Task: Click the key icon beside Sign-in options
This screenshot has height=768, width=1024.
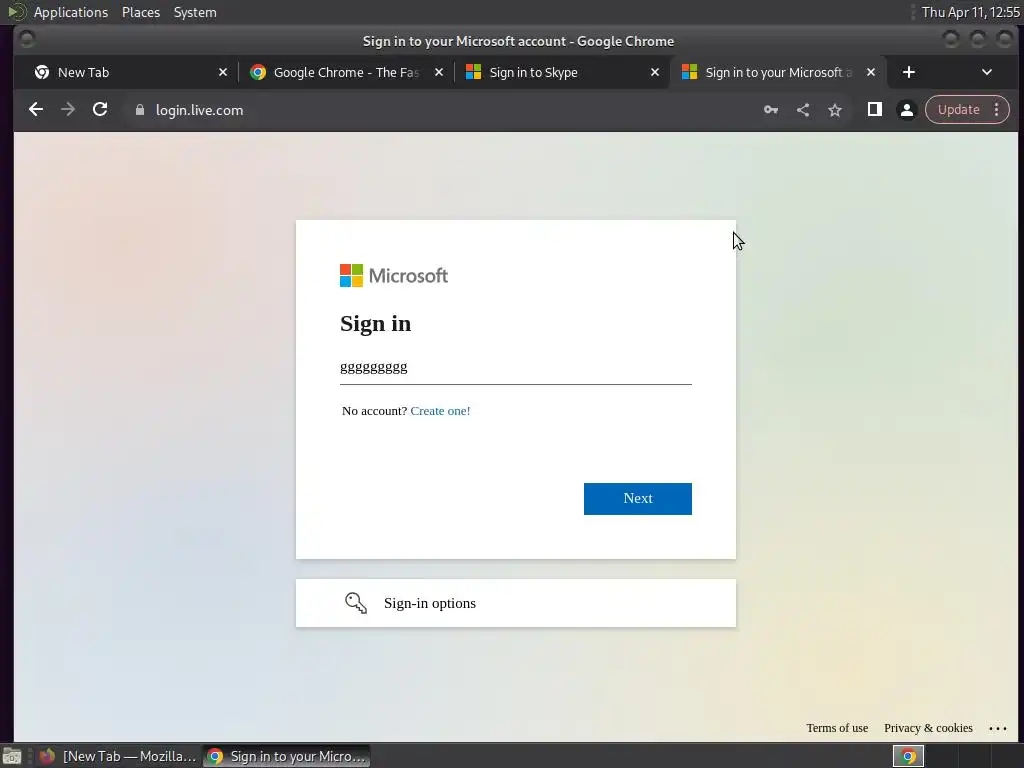Action: pos(356,603)
